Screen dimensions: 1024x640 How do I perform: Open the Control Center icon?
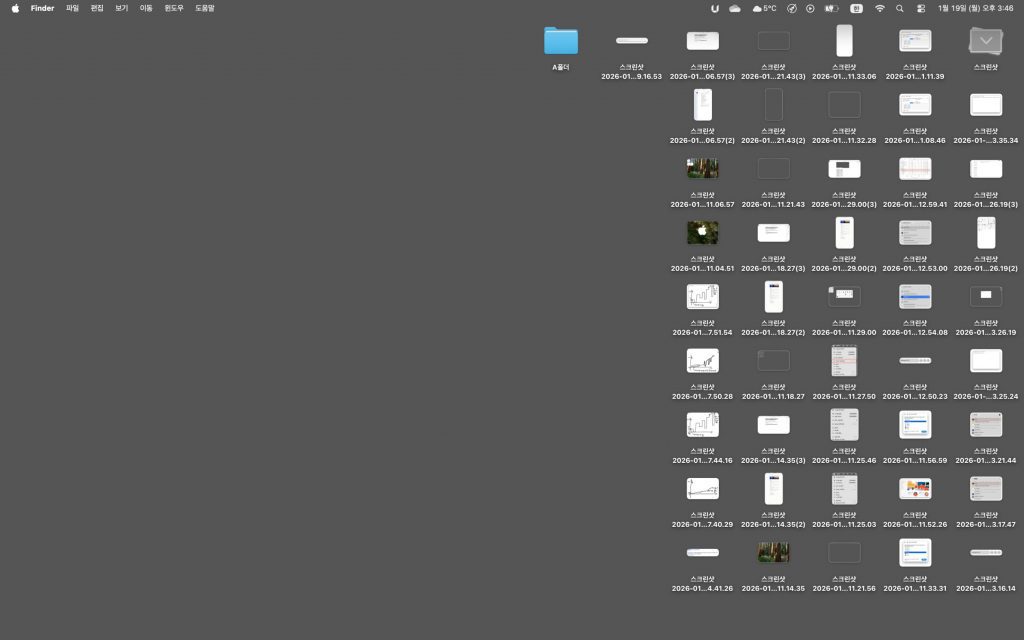click(x=920, y=8)
